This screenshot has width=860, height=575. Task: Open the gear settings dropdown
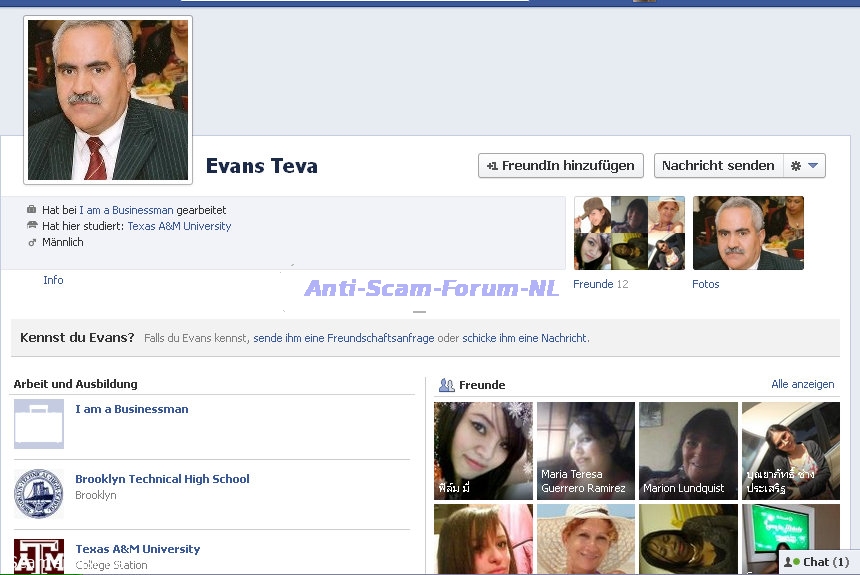click(x=804, y=166)
